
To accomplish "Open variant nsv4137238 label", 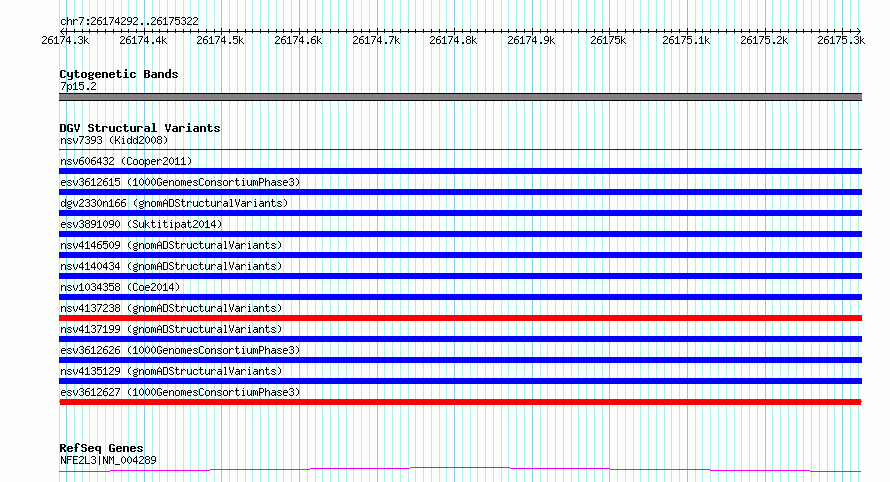I will point(171,308).
